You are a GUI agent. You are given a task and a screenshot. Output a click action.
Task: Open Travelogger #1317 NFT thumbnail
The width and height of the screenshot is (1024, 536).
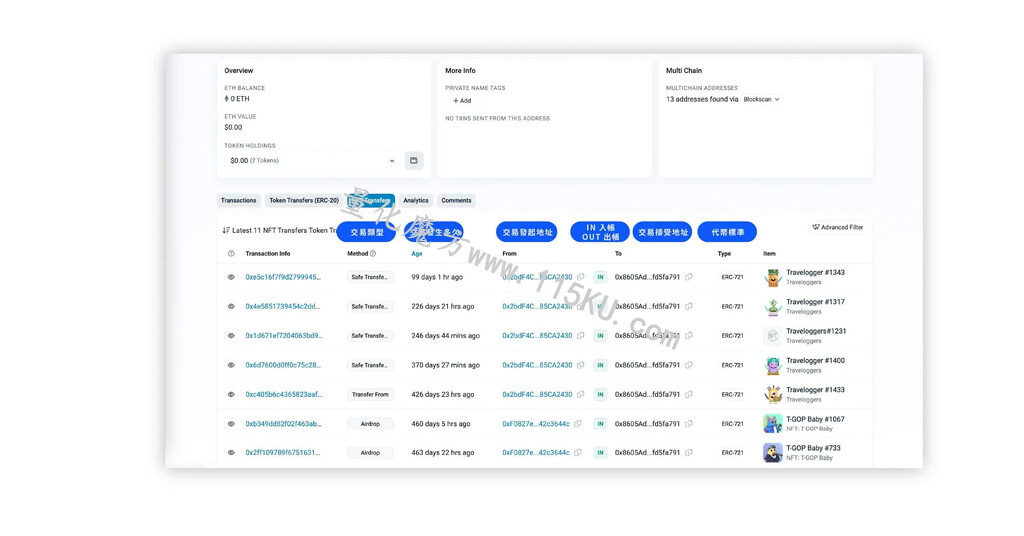(x=773, y=307)
